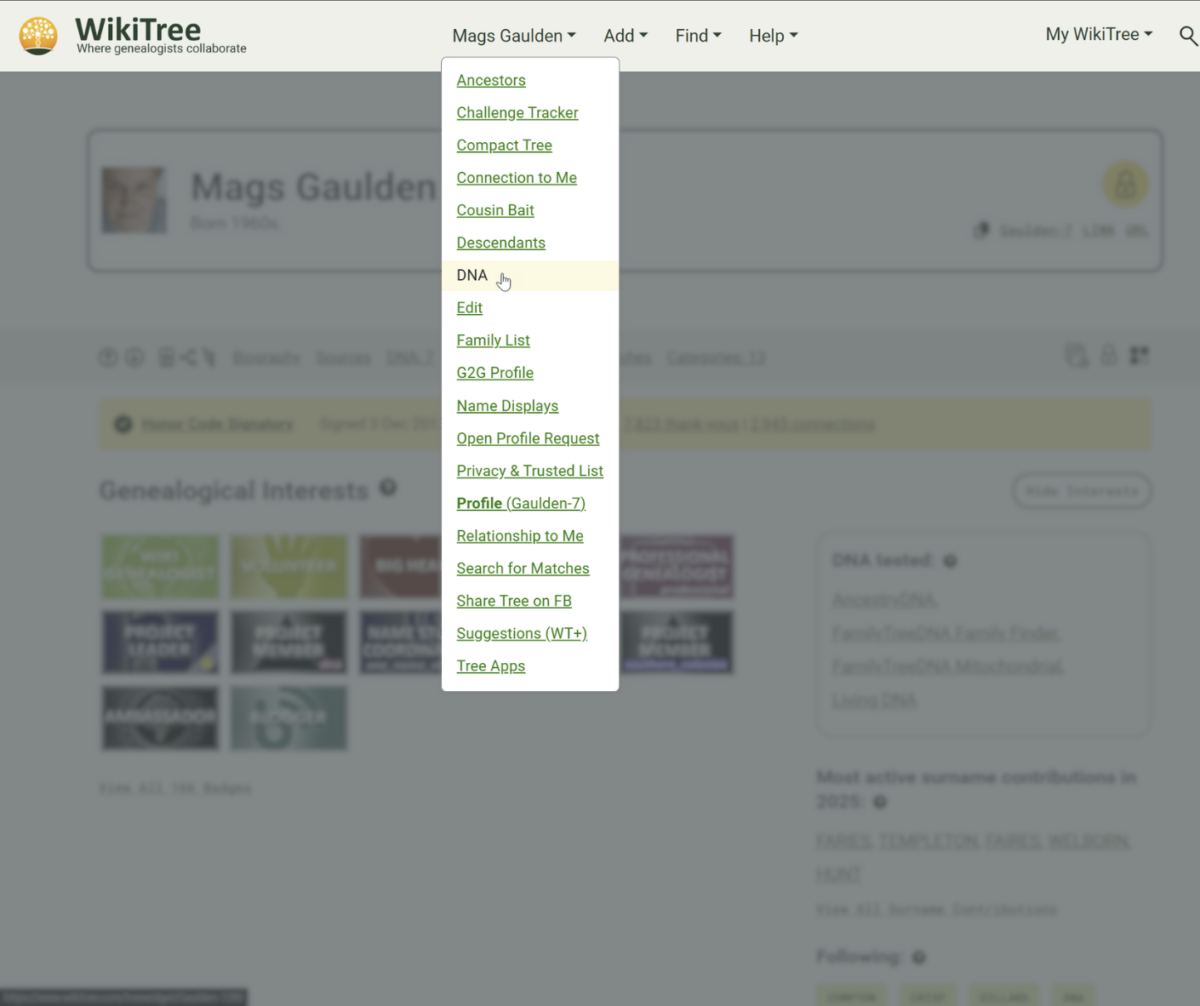Expand the Help dropdown menu

click(773, 35)
